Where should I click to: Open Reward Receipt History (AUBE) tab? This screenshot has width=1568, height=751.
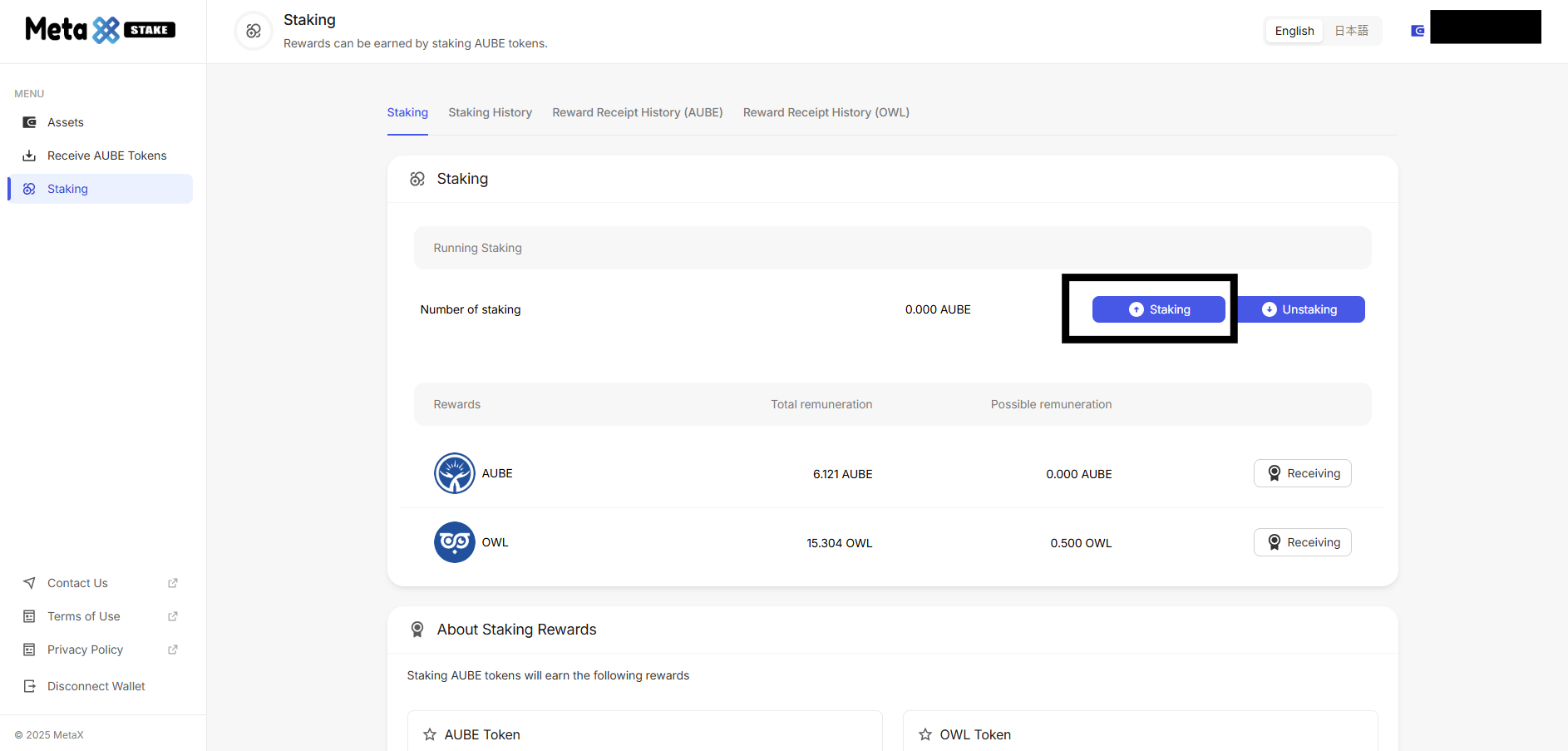click(637, 112)
